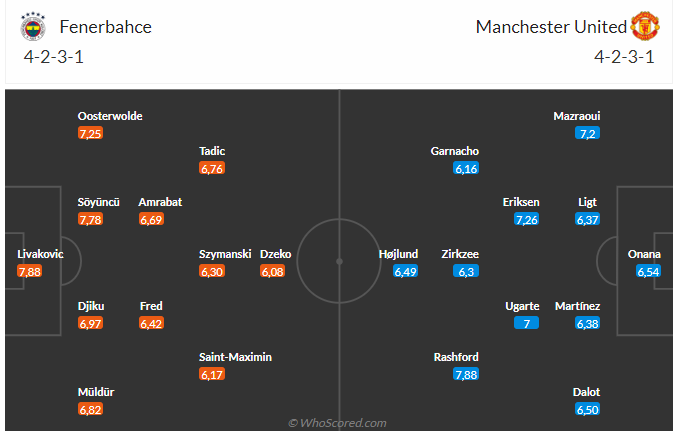The image size is (679, 431).
Task: Select Fenerbahce team name
Action: tap(105, 27)
